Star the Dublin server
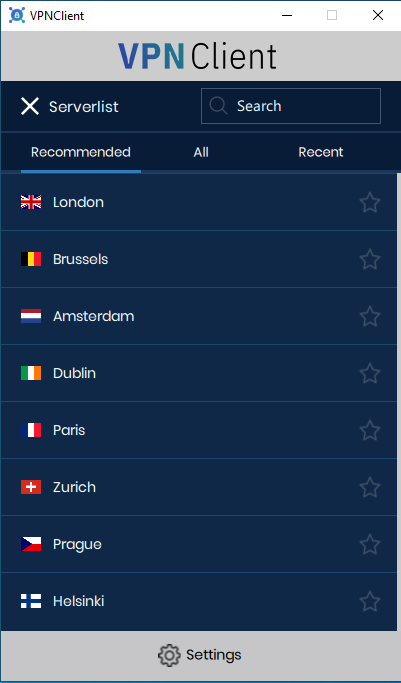The image size is (401, 683). tap(370, 373)
